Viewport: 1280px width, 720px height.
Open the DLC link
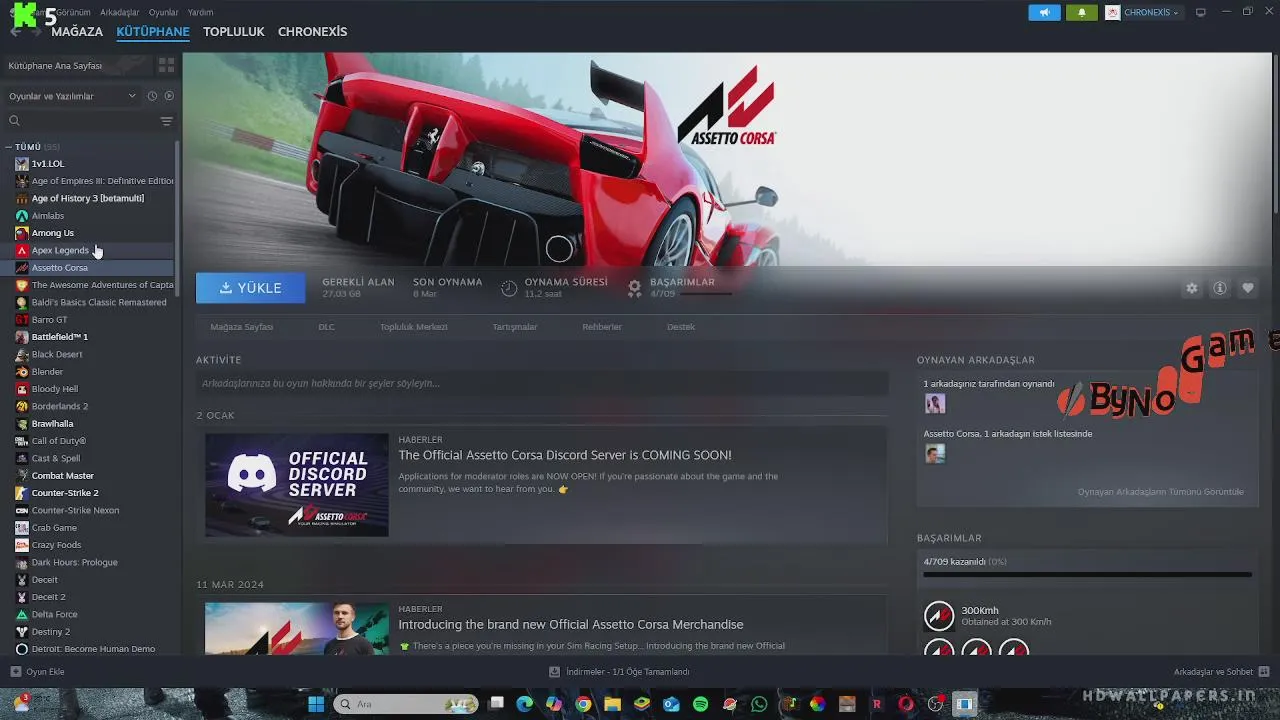326,327
